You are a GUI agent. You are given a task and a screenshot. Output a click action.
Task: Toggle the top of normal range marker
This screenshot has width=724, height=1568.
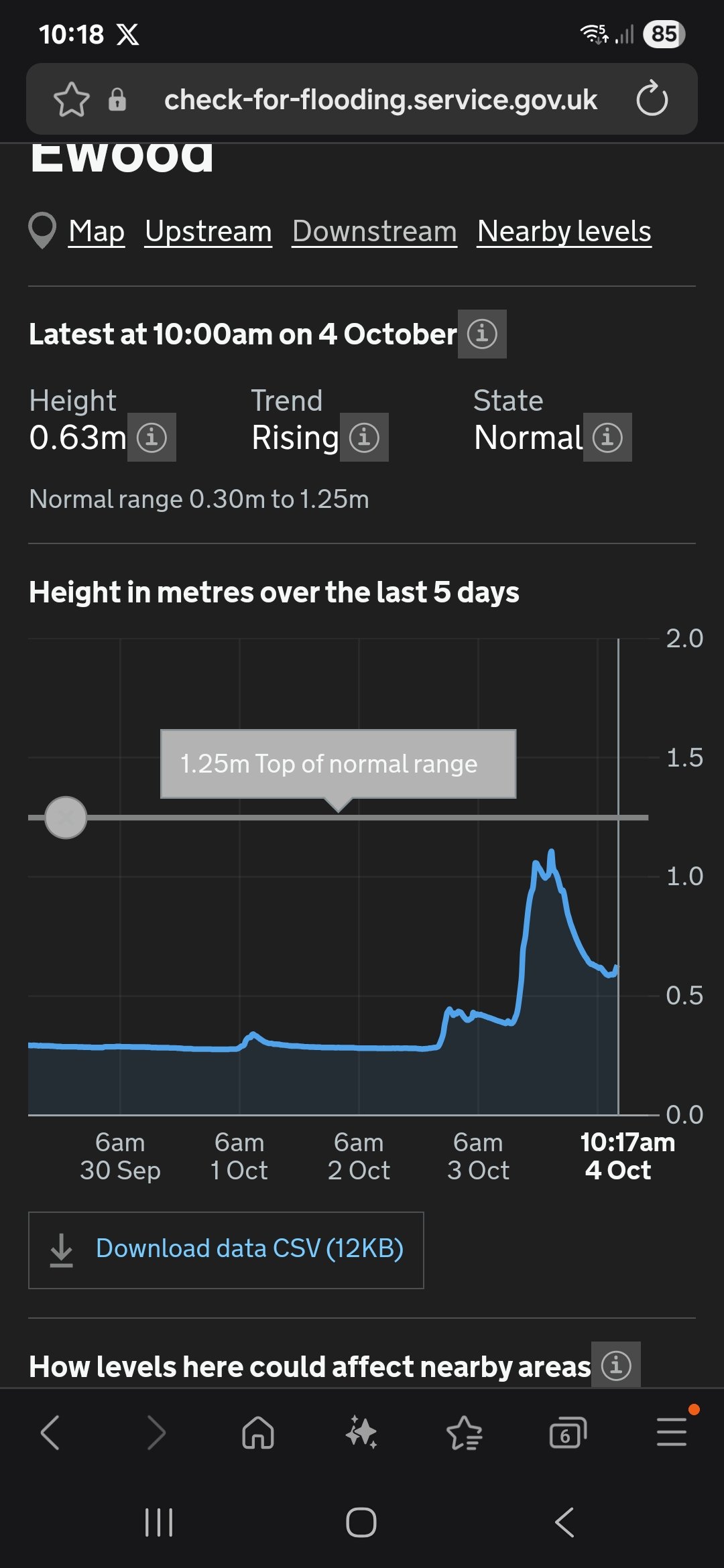tap(66, 818)
